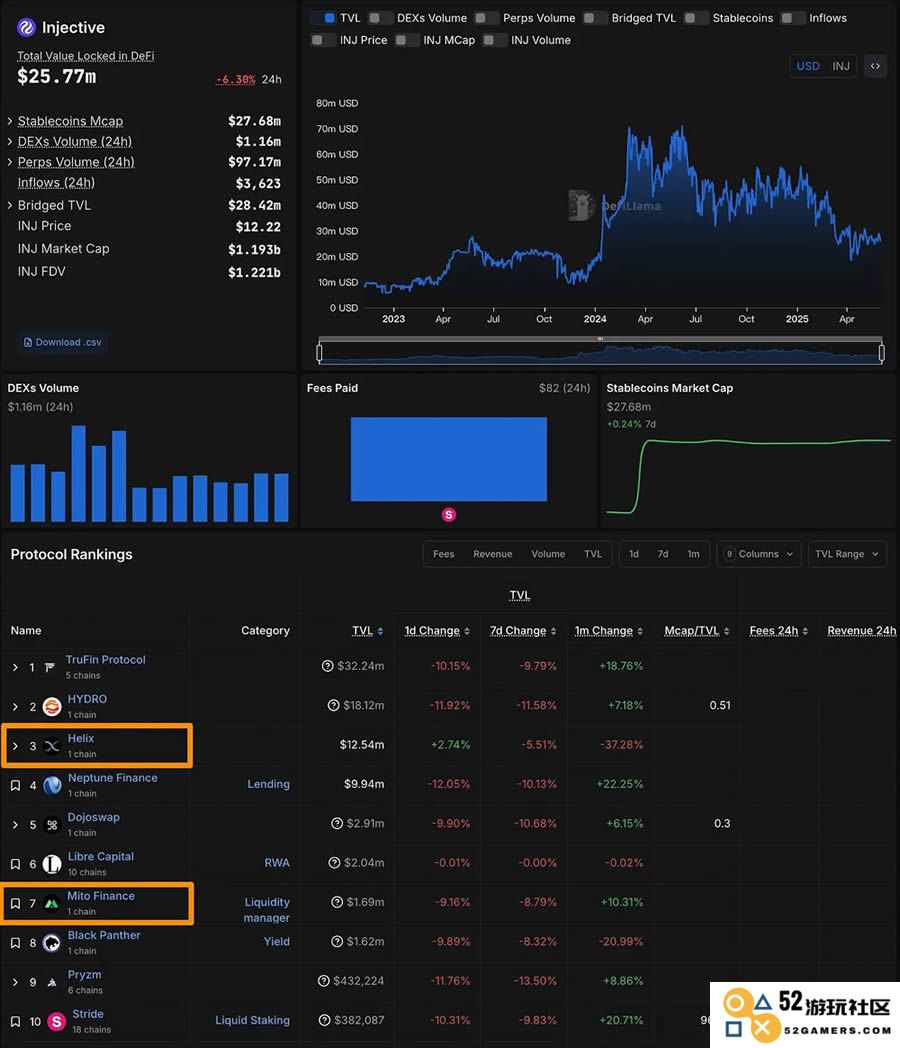
Task: Bookmark Libre Capital with its bookmark icon
Action: click(x=15, y=864)
